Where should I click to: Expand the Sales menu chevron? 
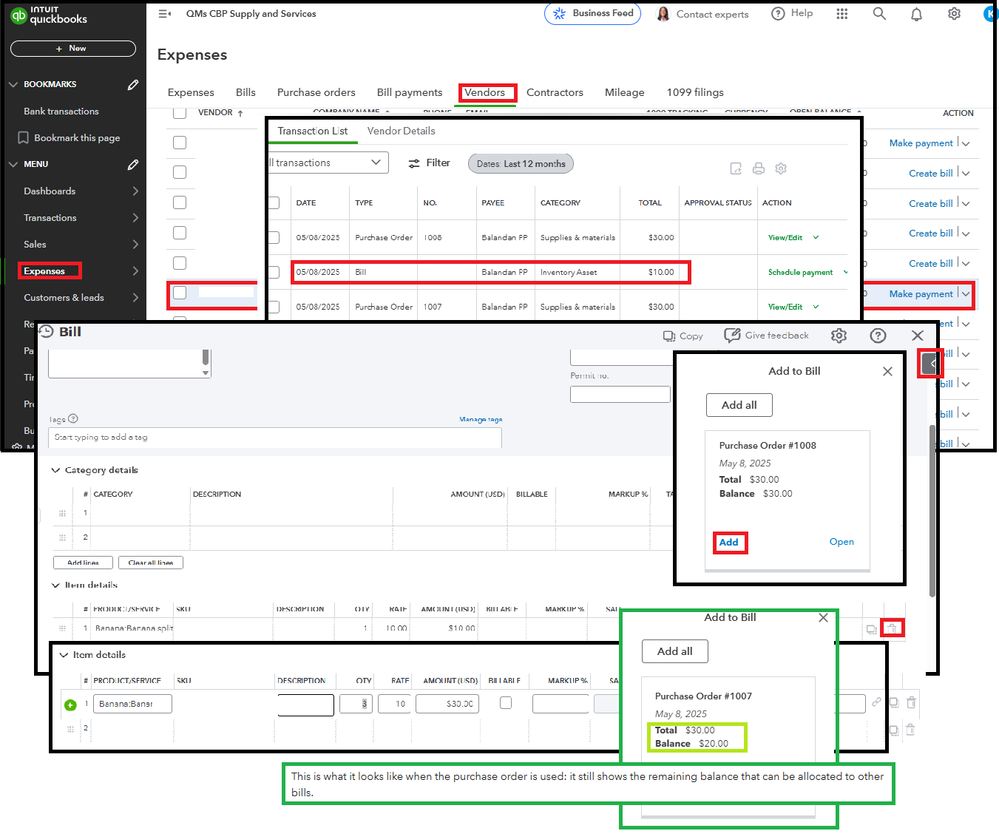(x=135, y=244)
